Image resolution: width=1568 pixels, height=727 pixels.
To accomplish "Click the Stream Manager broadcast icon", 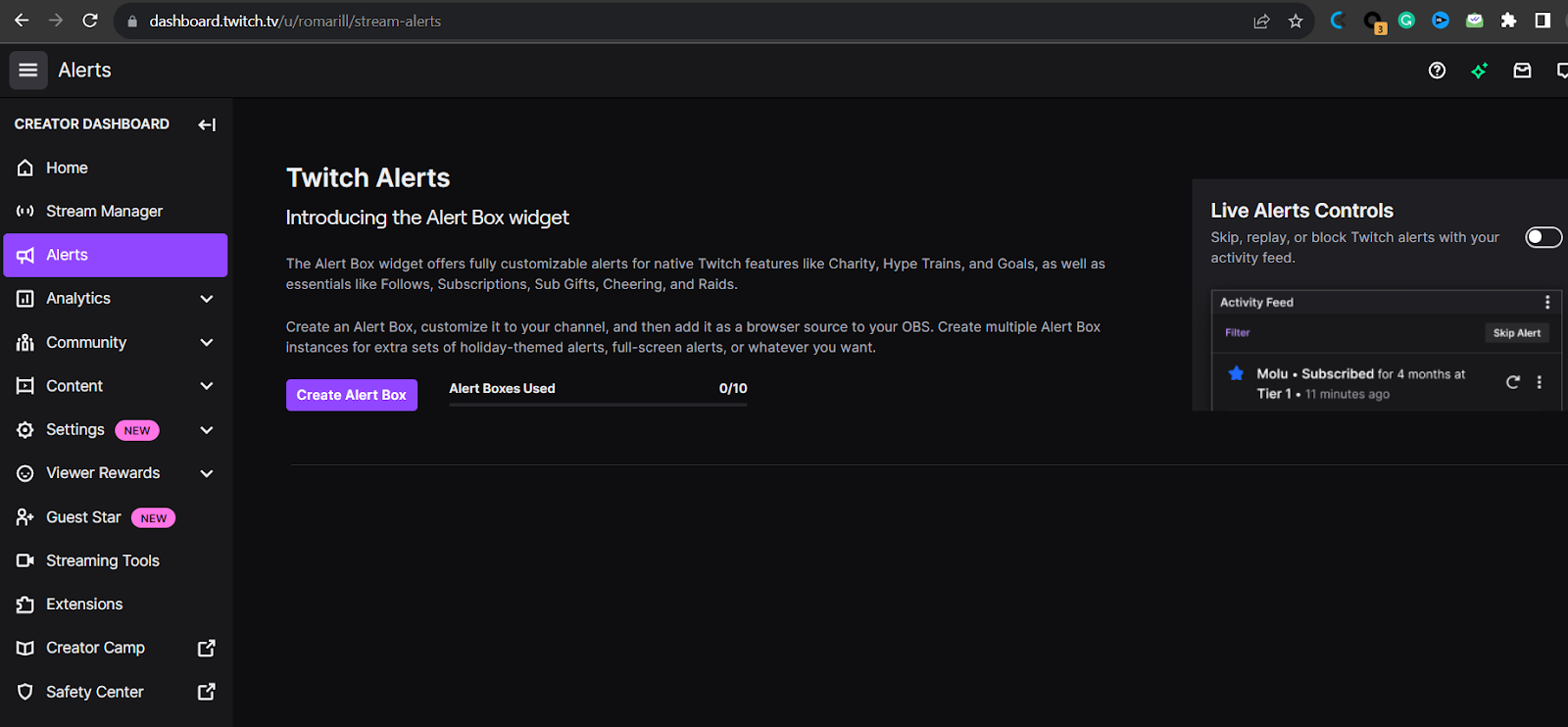I will tap(25, 211).
